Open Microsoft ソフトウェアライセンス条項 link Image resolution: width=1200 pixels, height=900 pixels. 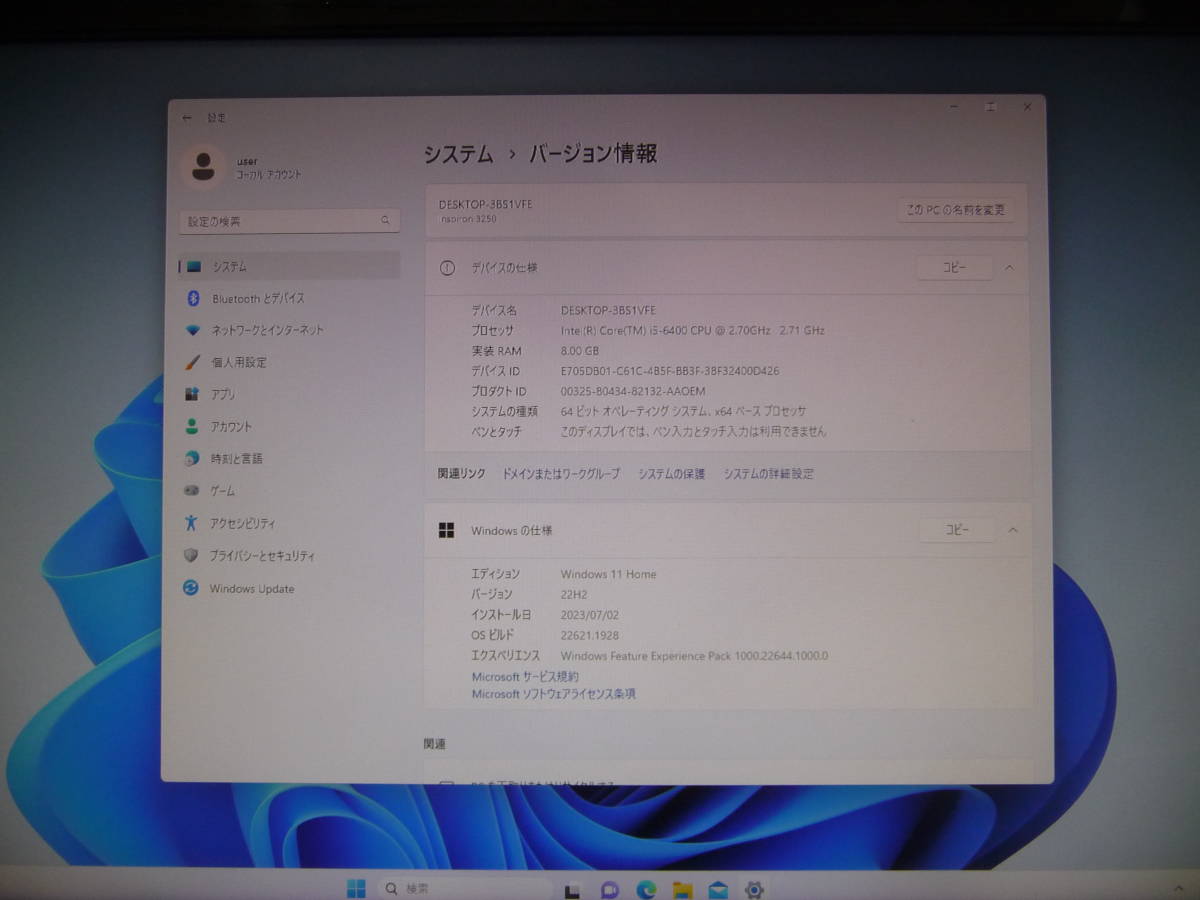[554, 694]
